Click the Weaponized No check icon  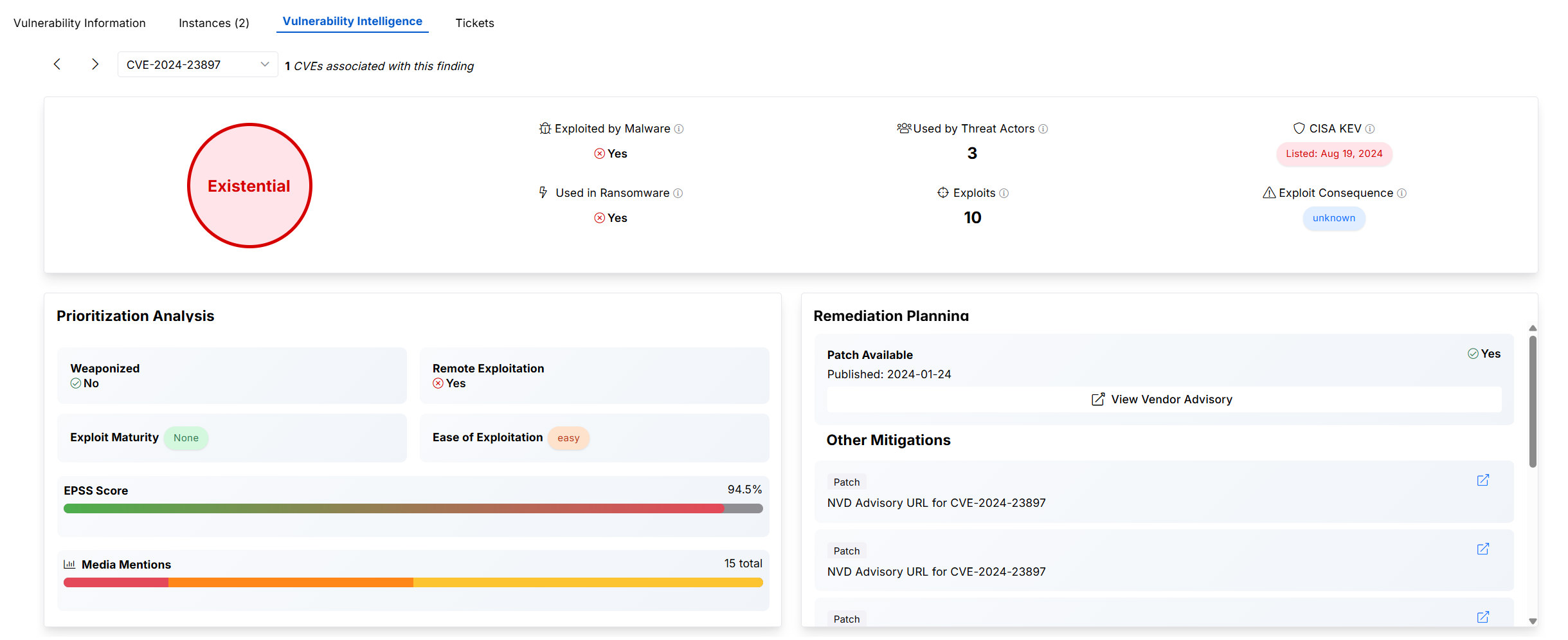(x=76, y=383)
